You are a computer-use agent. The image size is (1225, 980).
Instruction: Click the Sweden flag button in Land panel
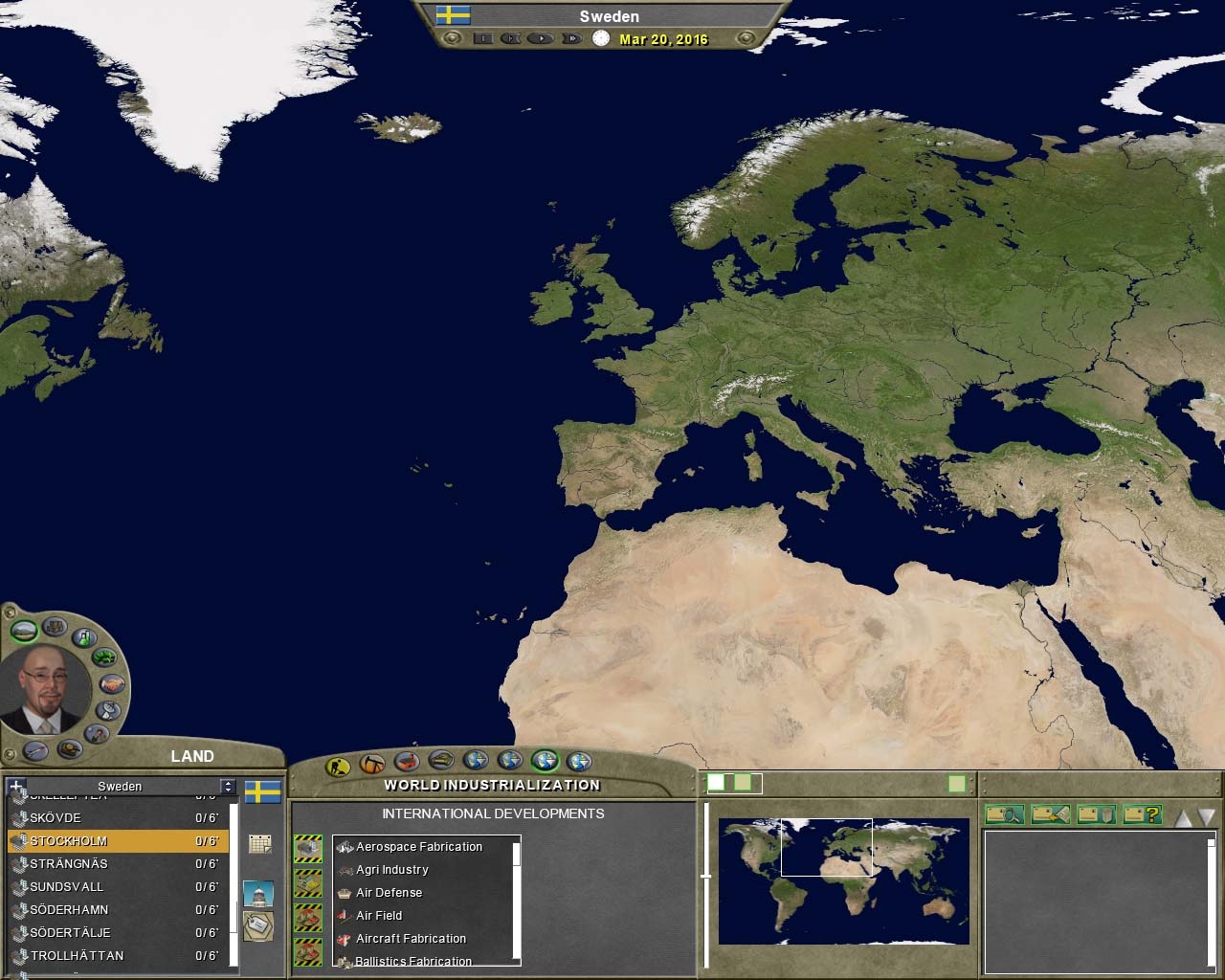[x=262, y=792]
